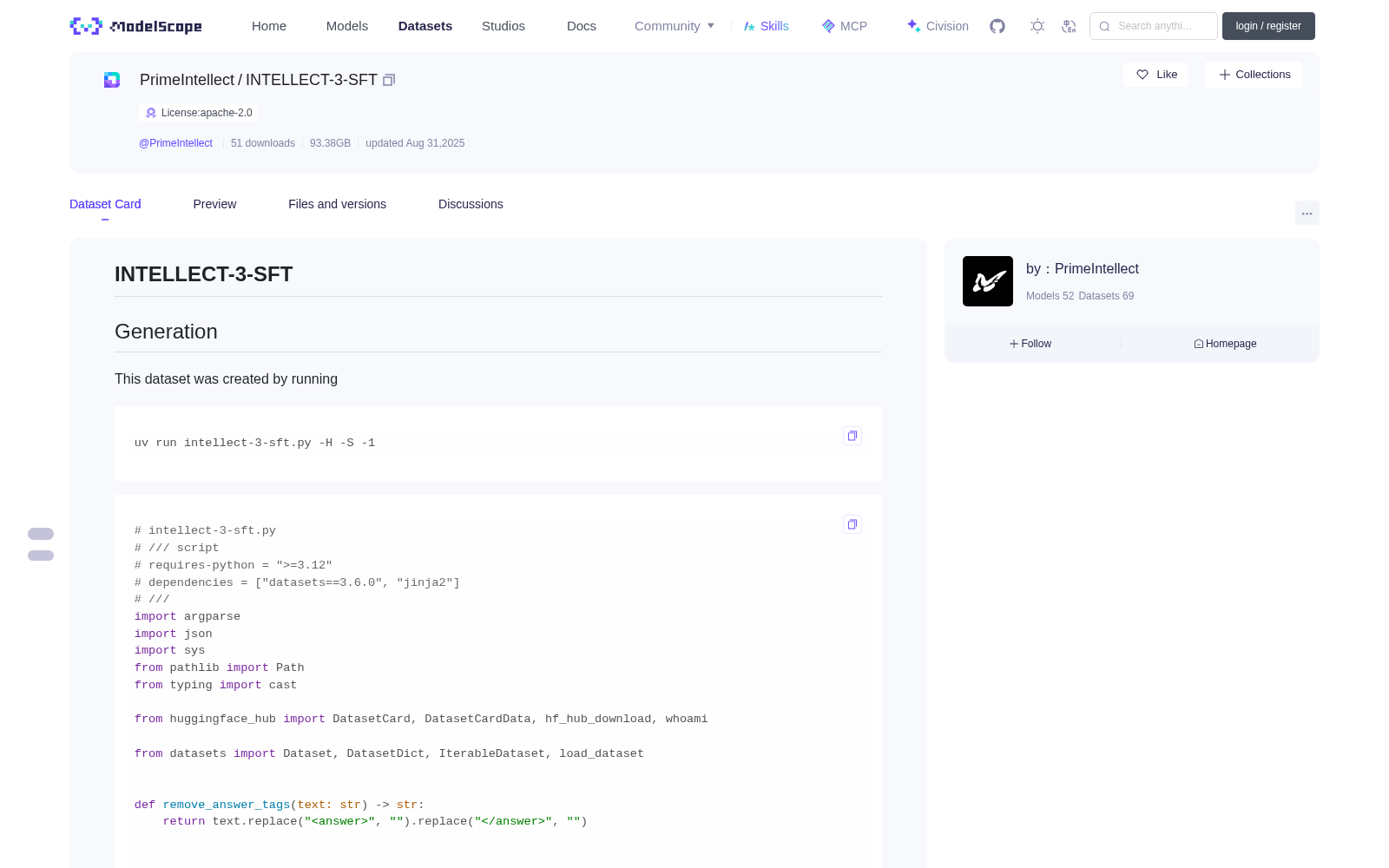The height and width of the screenshot is (868, 1389).
Task: Click the upper floating side pill button
Action: pos(41,534)
